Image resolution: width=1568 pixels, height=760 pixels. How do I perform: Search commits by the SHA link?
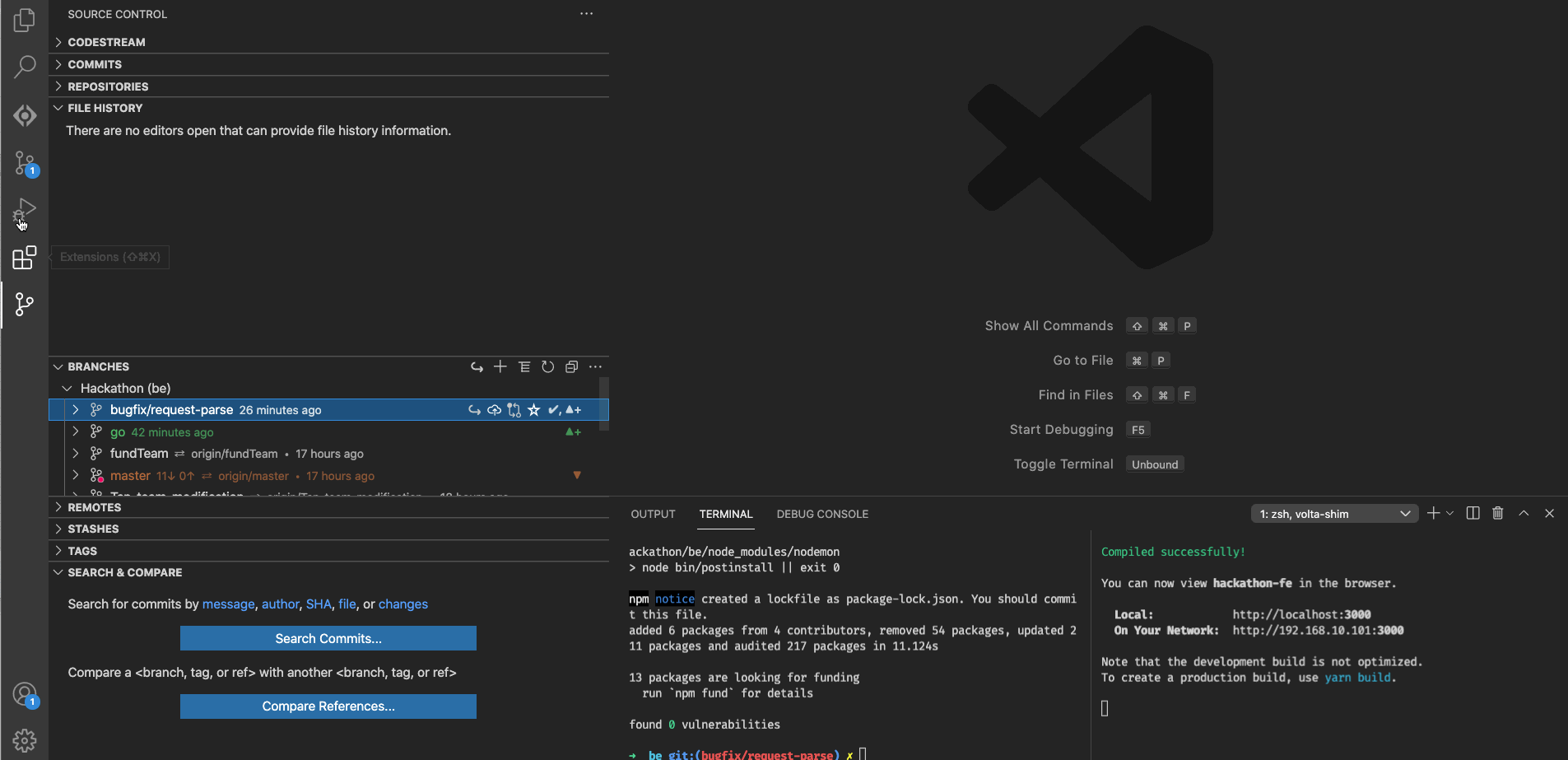click(x=319, y=604)
